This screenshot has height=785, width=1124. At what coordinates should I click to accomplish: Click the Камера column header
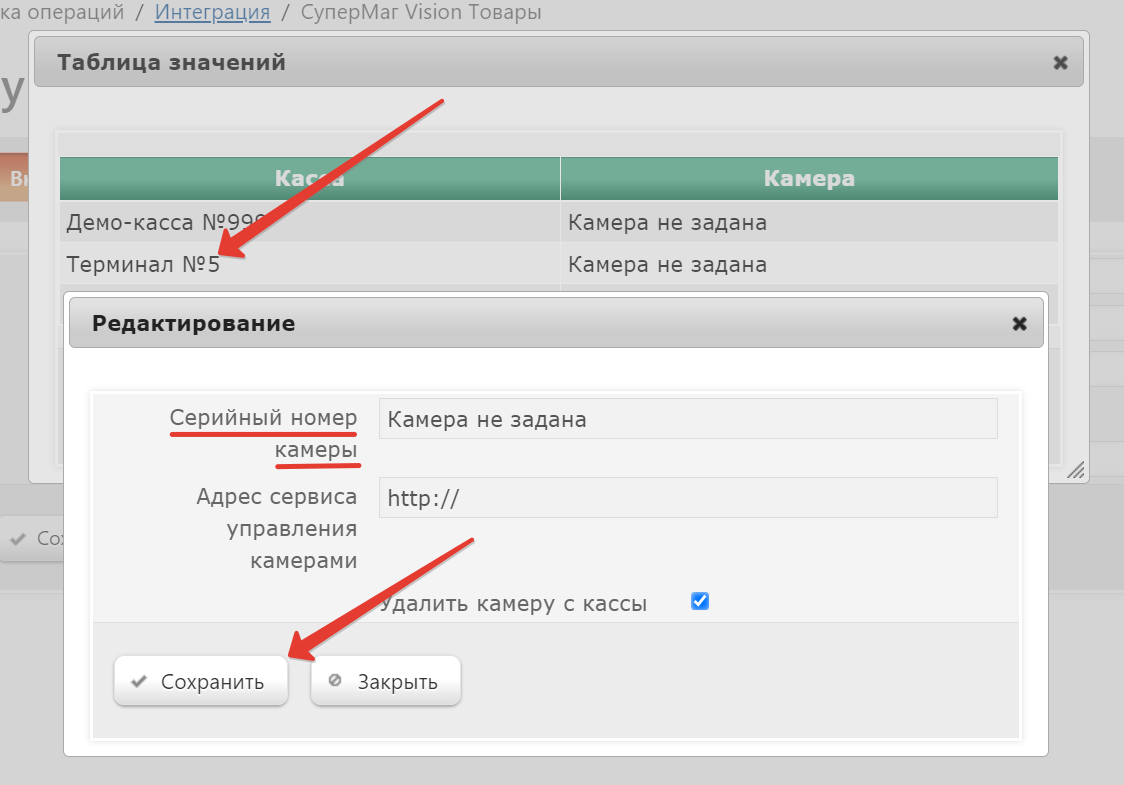(x=808, y=179)
